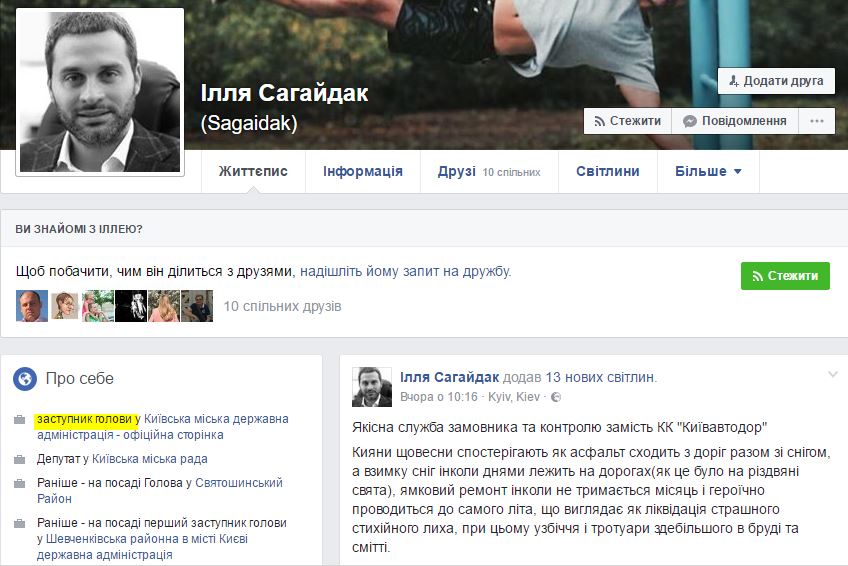Expand the Більше dropdown tab
This screenshot has height=566, width=848.
(x=708, y=171)
